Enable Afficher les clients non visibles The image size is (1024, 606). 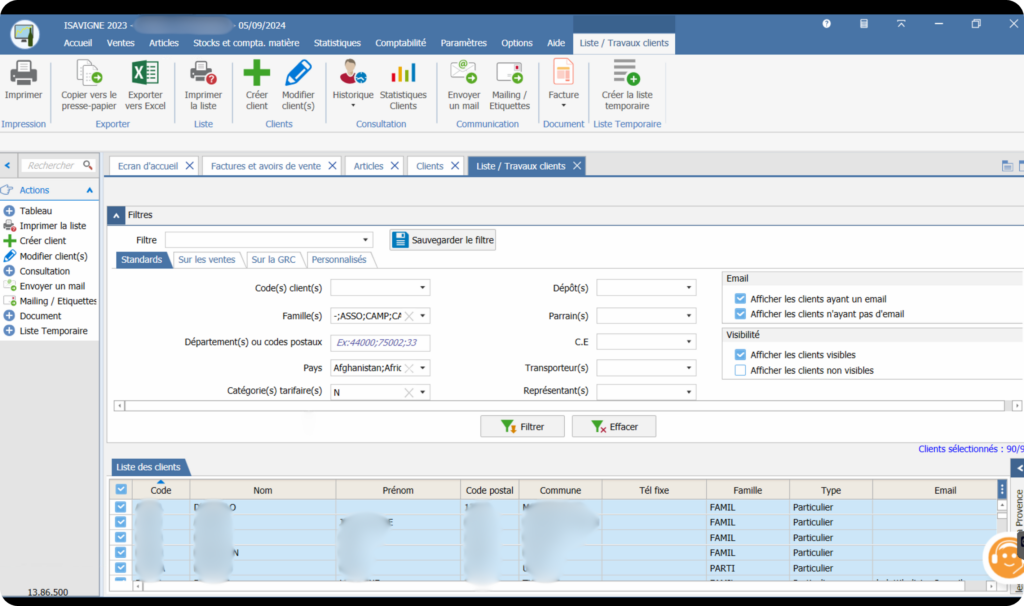740,370
